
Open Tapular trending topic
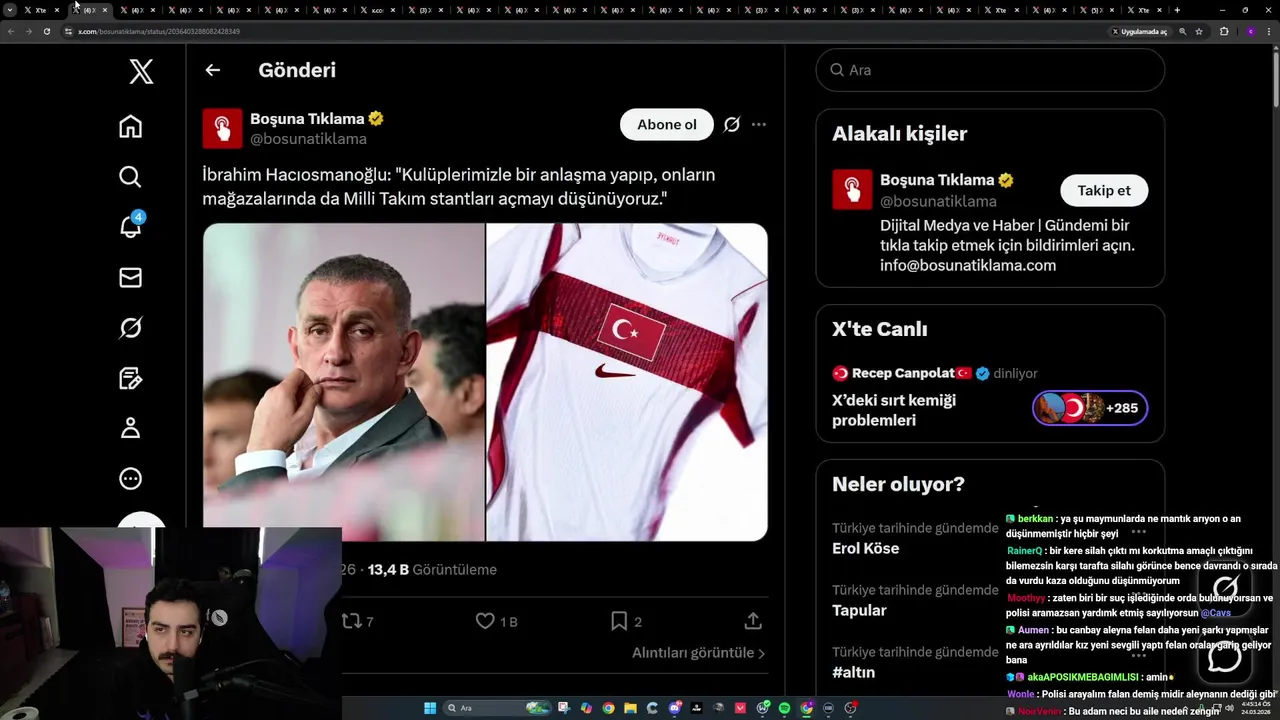(859, 610)
